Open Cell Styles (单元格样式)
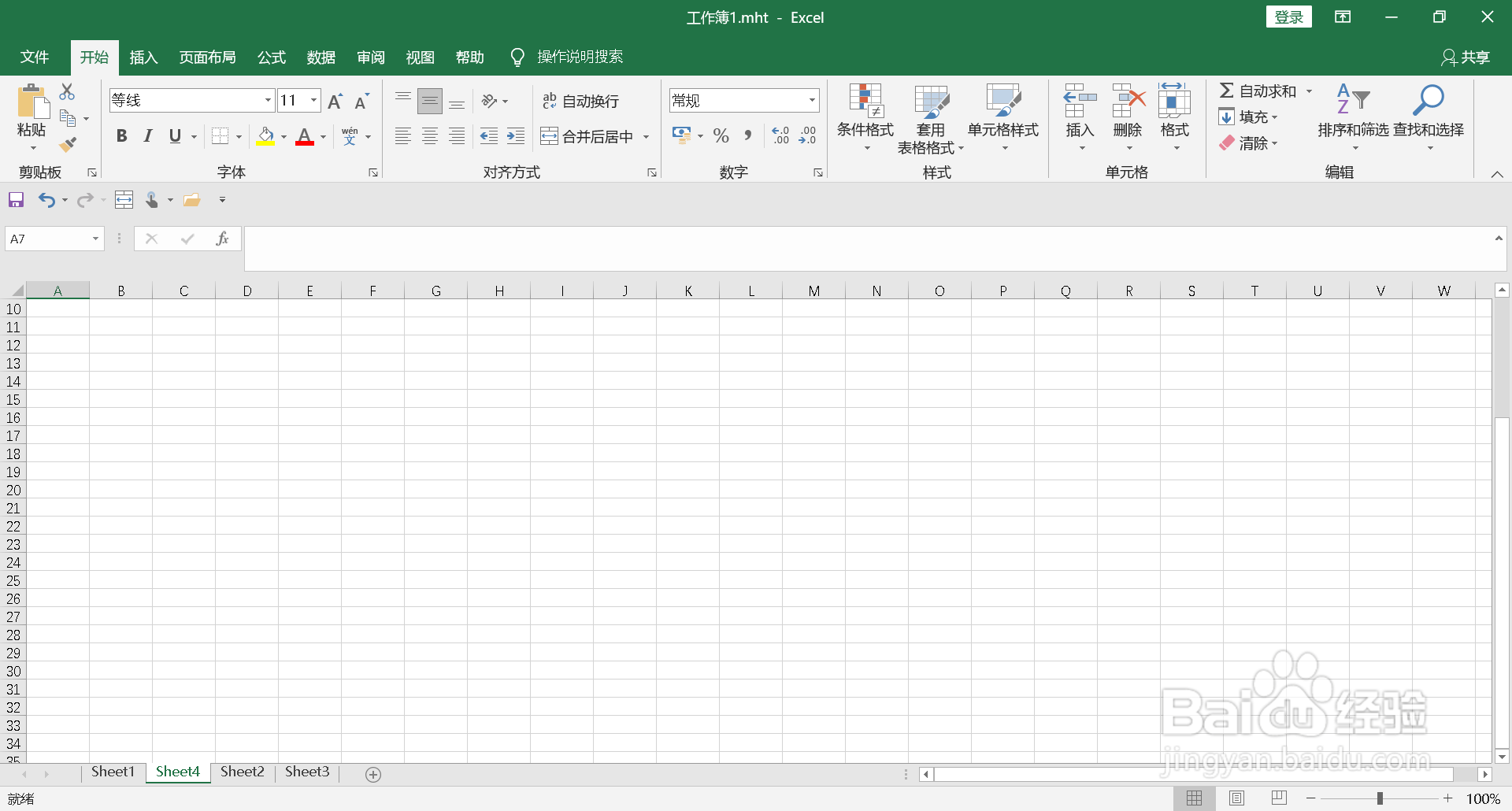This screenshot has height=811, width=1512. point(1003,117)
